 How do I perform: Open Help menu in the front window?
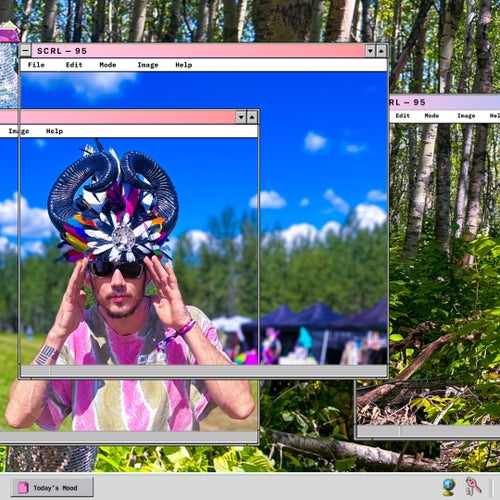pyautogui.click(x=54, y=131)
